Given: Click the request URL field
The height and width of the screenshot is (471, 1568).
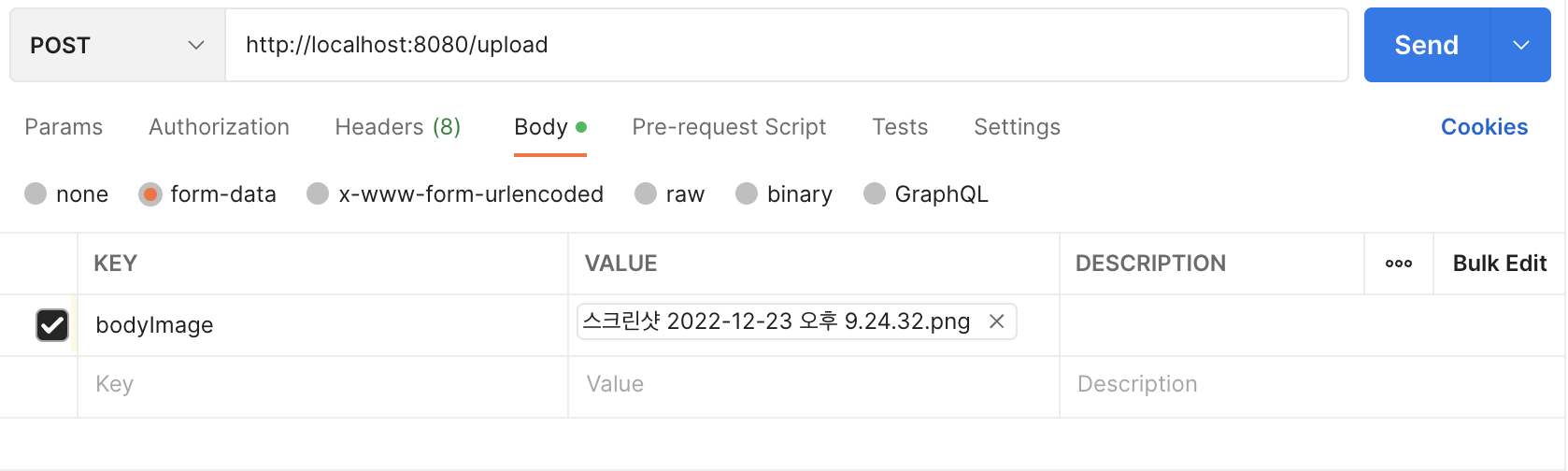Looking at the screenshot, I should pos(787,45).
